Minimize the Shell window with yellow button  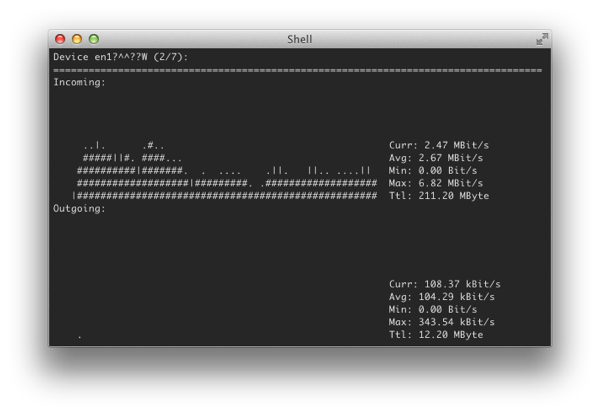coord(77,39)
